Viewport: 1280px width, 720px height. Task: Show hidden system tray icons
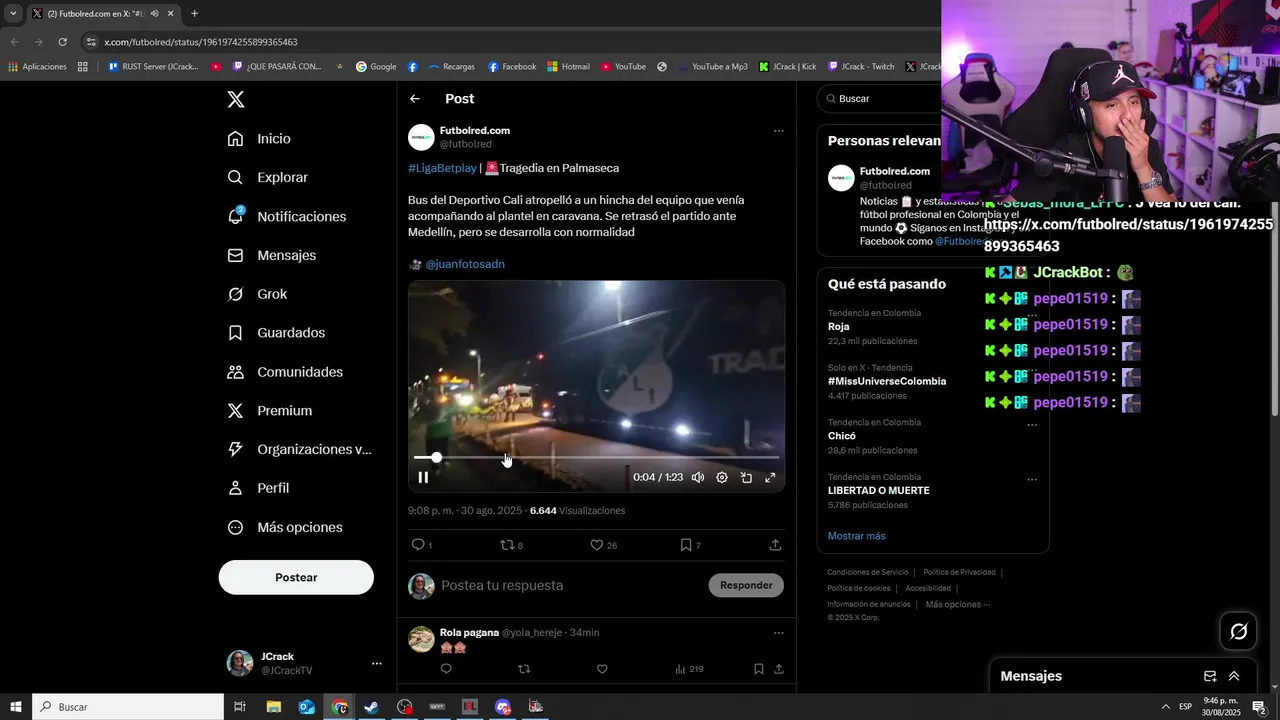pyautogui.click(x=1165, y=707)
